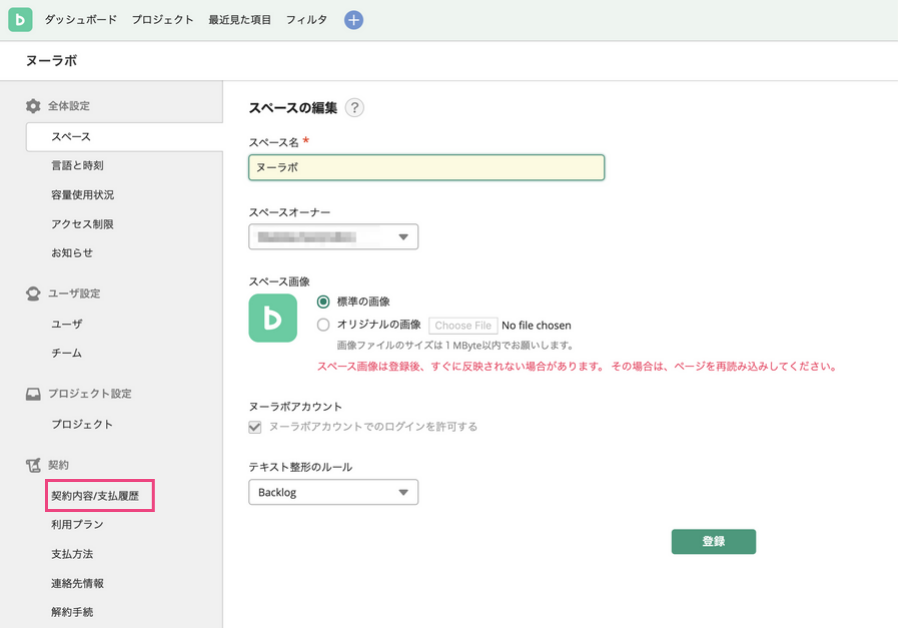The width and height of the screenshot is (898, 629).
Task: Click the プロジェクト設定 tray icon
Action: click(33, 394)
